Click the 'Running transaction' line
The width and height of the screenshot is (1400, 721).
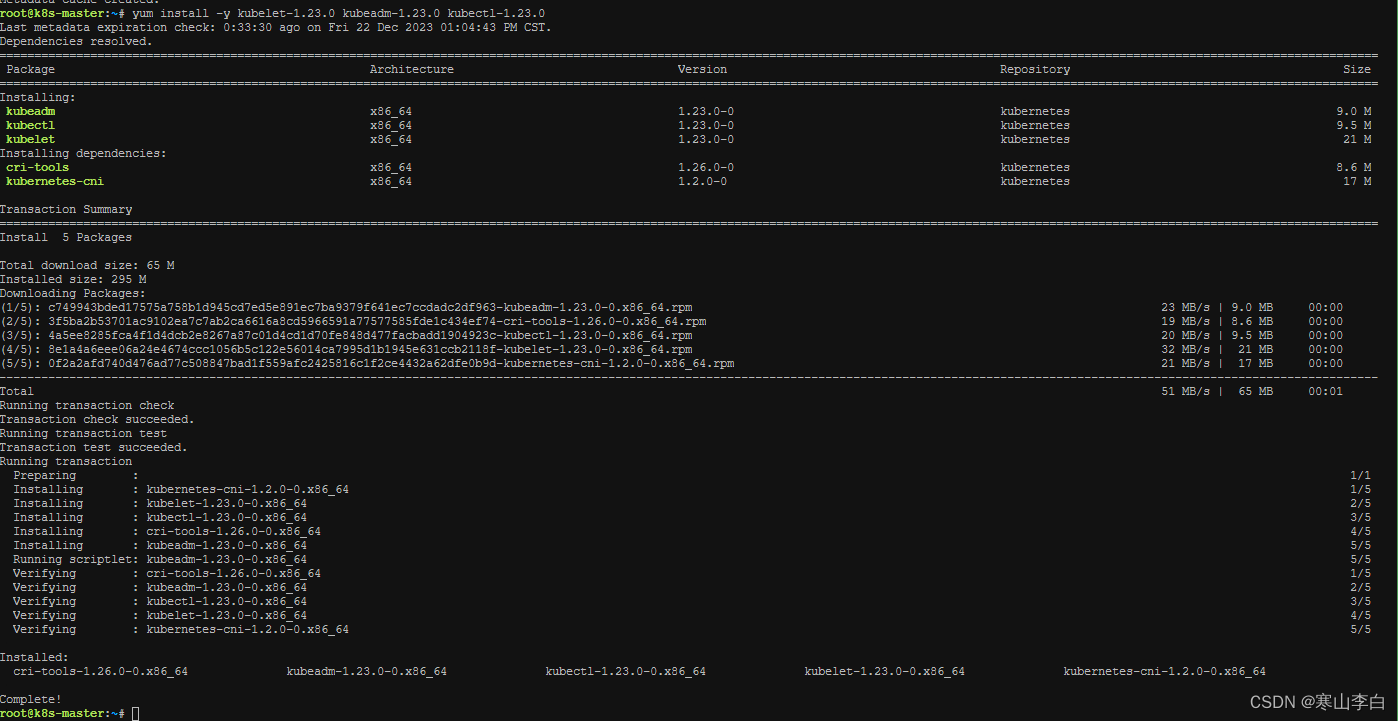(66, 462)
